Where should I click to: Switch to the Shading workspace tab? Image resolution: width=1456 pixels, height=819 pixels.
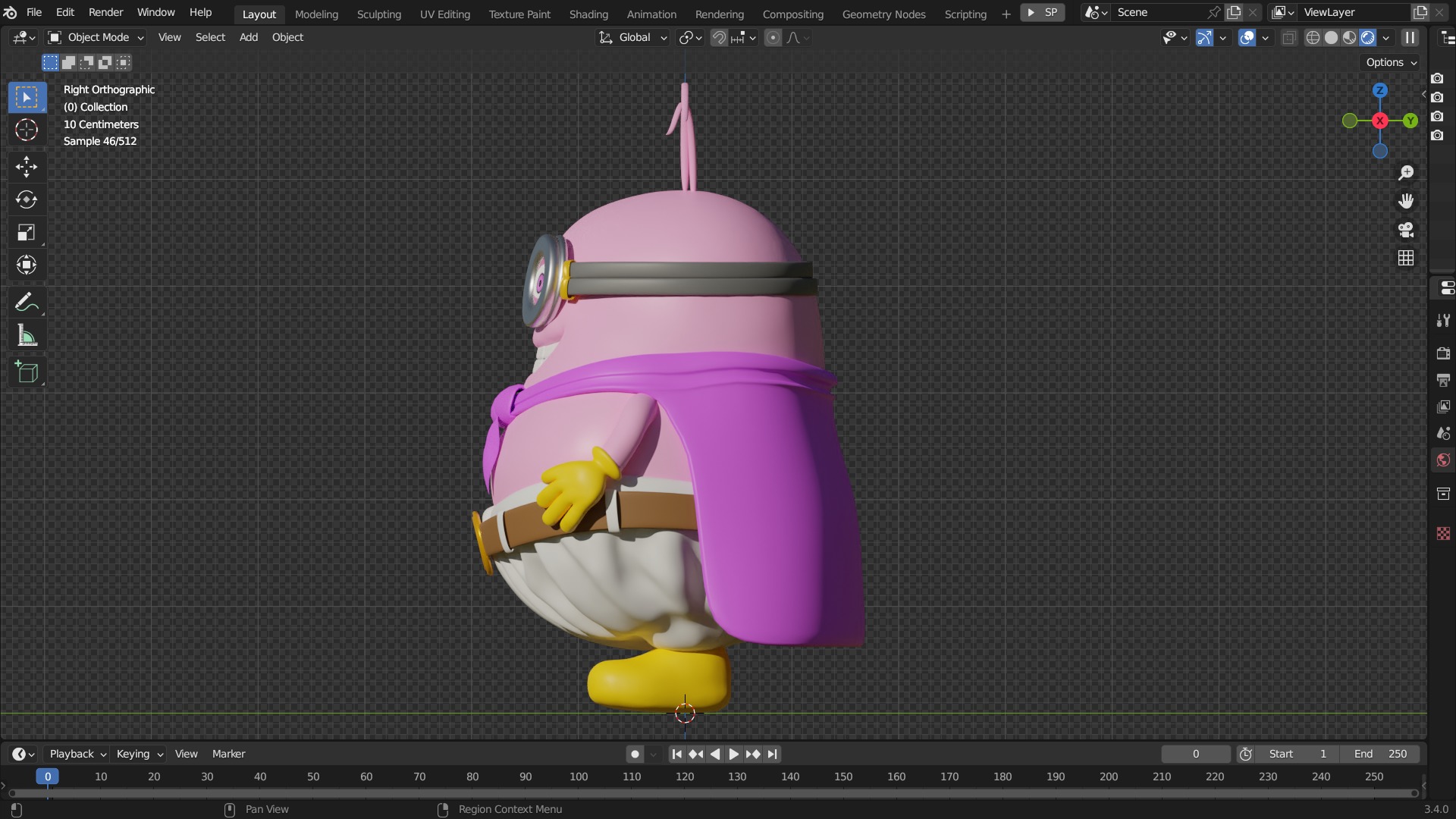tap(588, 14)
